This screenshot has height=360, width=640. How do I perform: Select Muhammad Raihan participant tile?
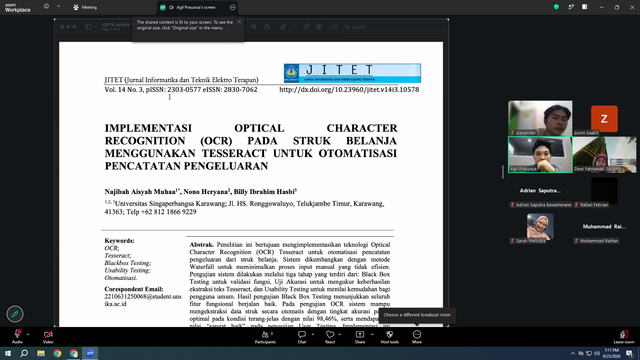tap(604, 227)
